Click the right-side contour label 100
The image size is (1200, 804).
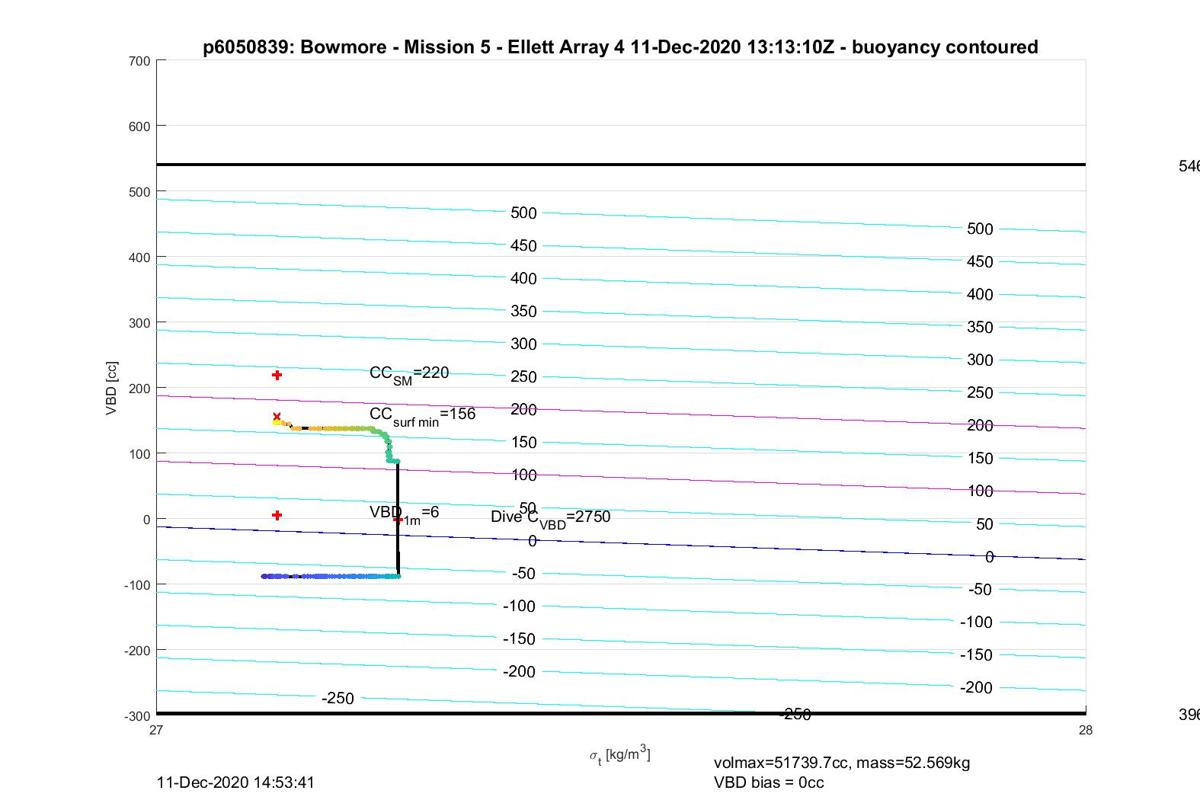[980, 491]
